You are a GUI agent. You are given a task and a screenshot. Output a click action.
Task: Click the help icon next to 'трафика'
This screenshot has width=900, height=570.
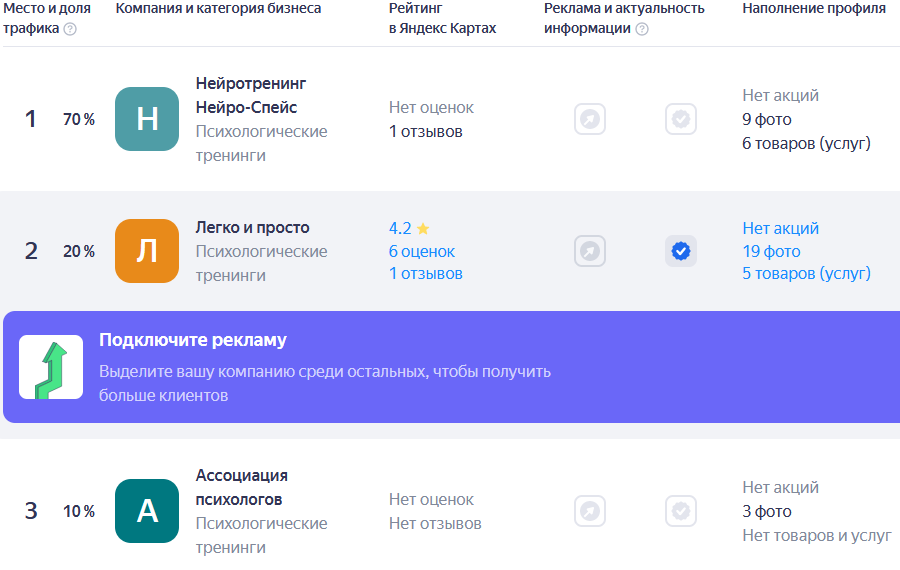click(70, 29)
